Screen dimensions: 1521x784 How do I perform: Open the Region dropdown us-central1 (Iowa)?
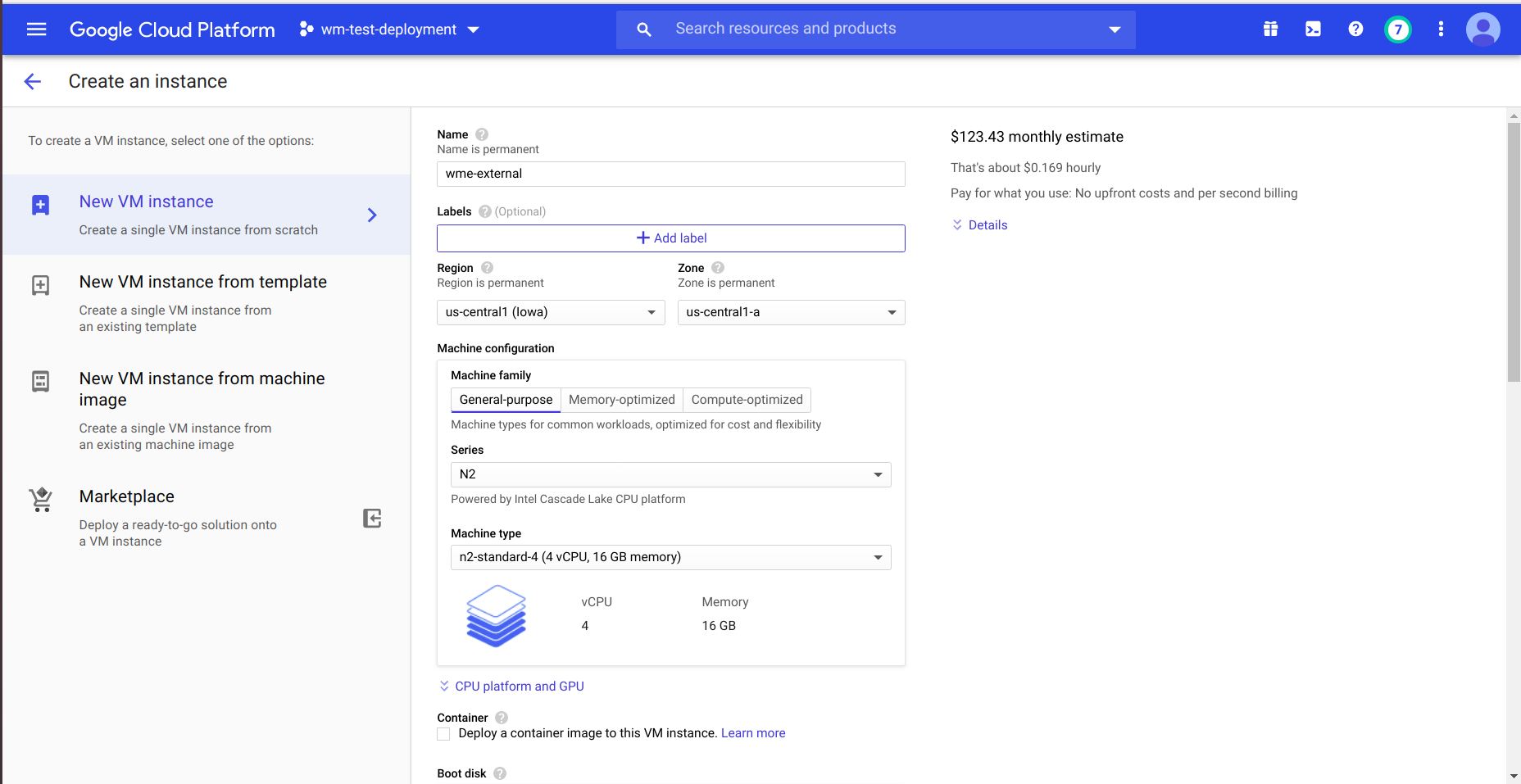pyautogui.click(x=551, y=312)
